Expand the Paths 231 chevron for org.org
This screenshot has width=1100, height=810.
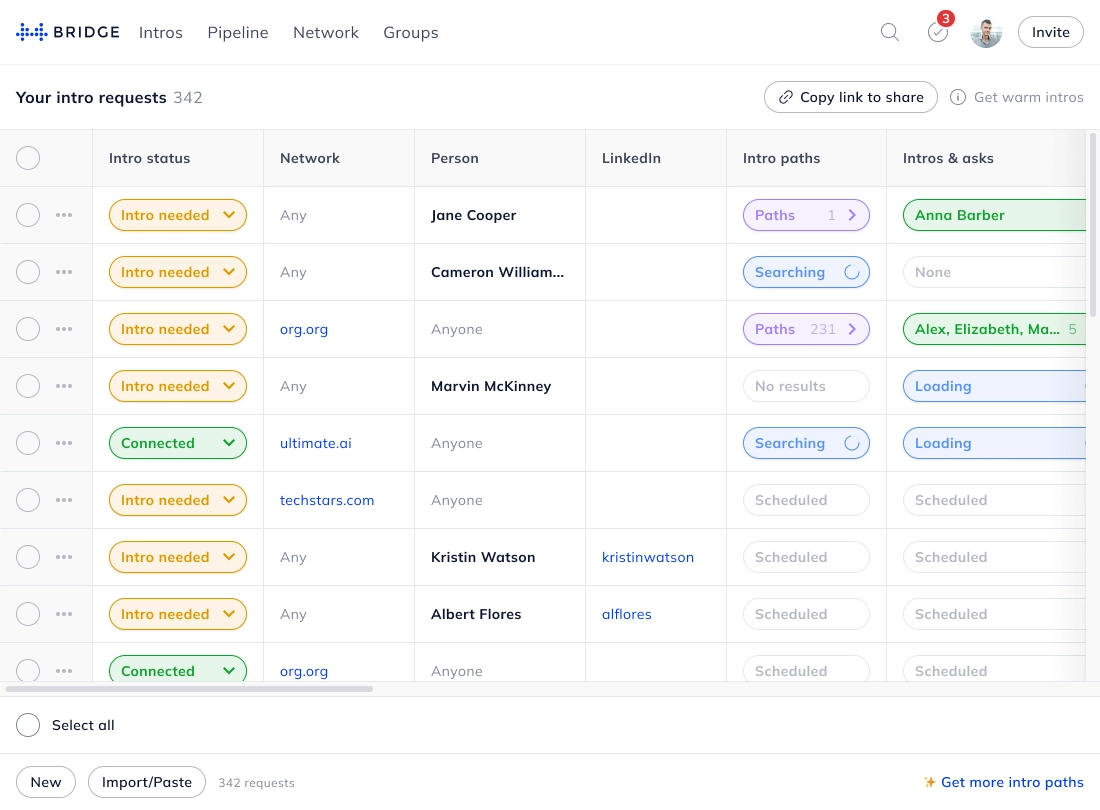click(x=852, y=329)
